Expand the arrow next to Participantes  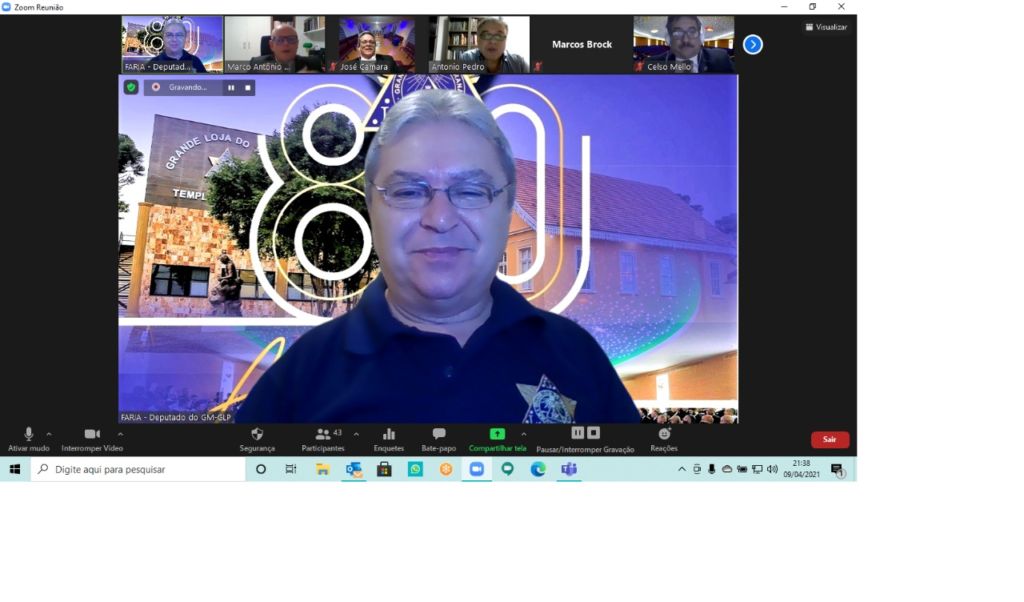point(356,434)
